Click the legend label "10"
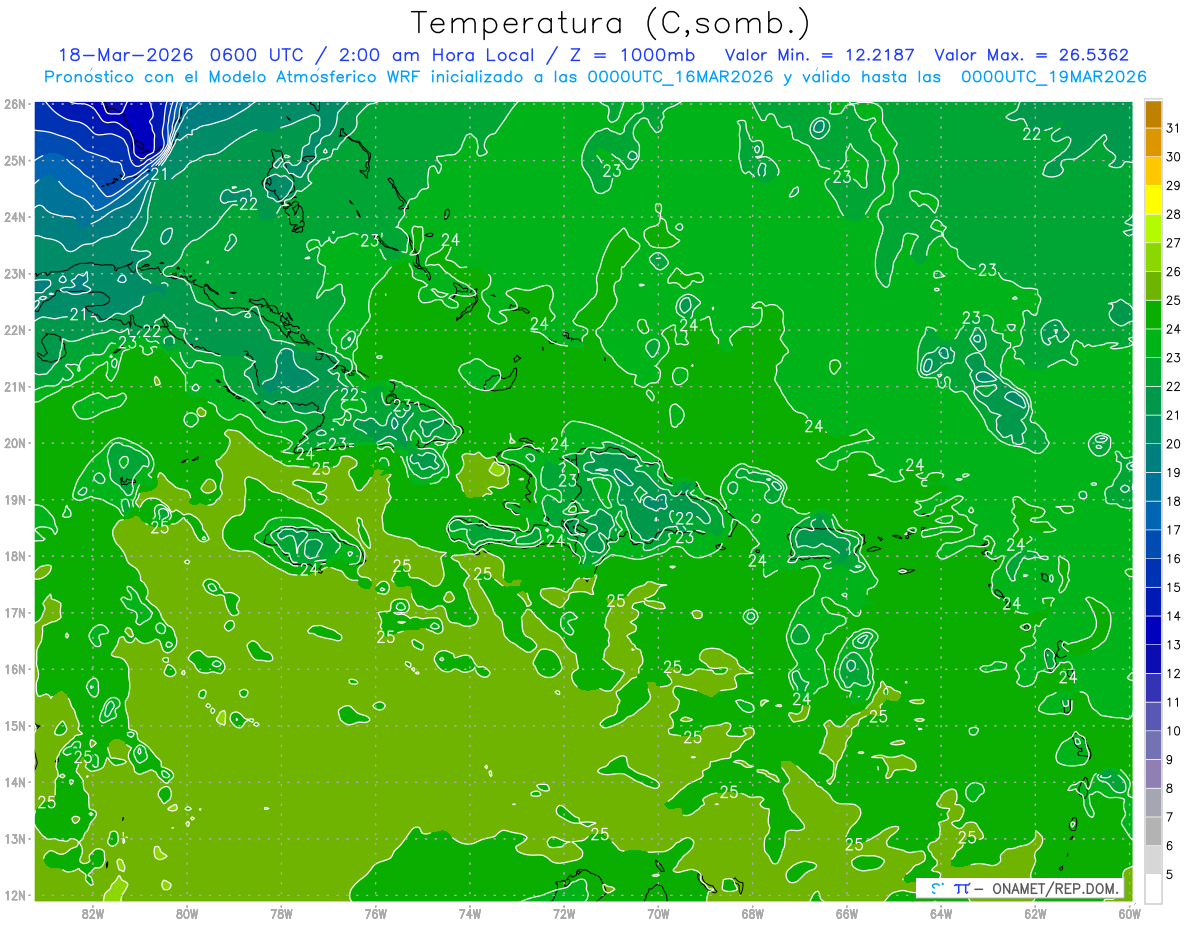 click(1174, 730)
